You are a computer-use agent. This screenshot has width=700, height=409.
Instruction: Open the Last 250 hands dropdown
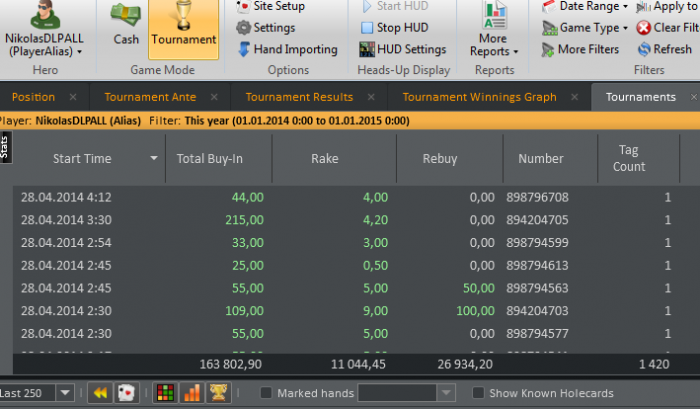point(65,393)
